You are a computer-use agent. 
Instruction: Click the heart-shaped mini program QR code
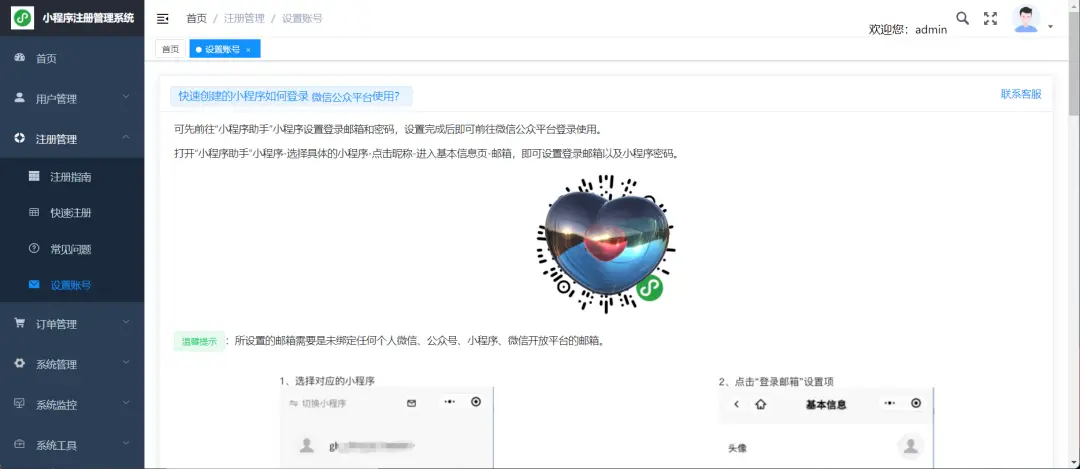pyautogui.click(x=604, y=243)
